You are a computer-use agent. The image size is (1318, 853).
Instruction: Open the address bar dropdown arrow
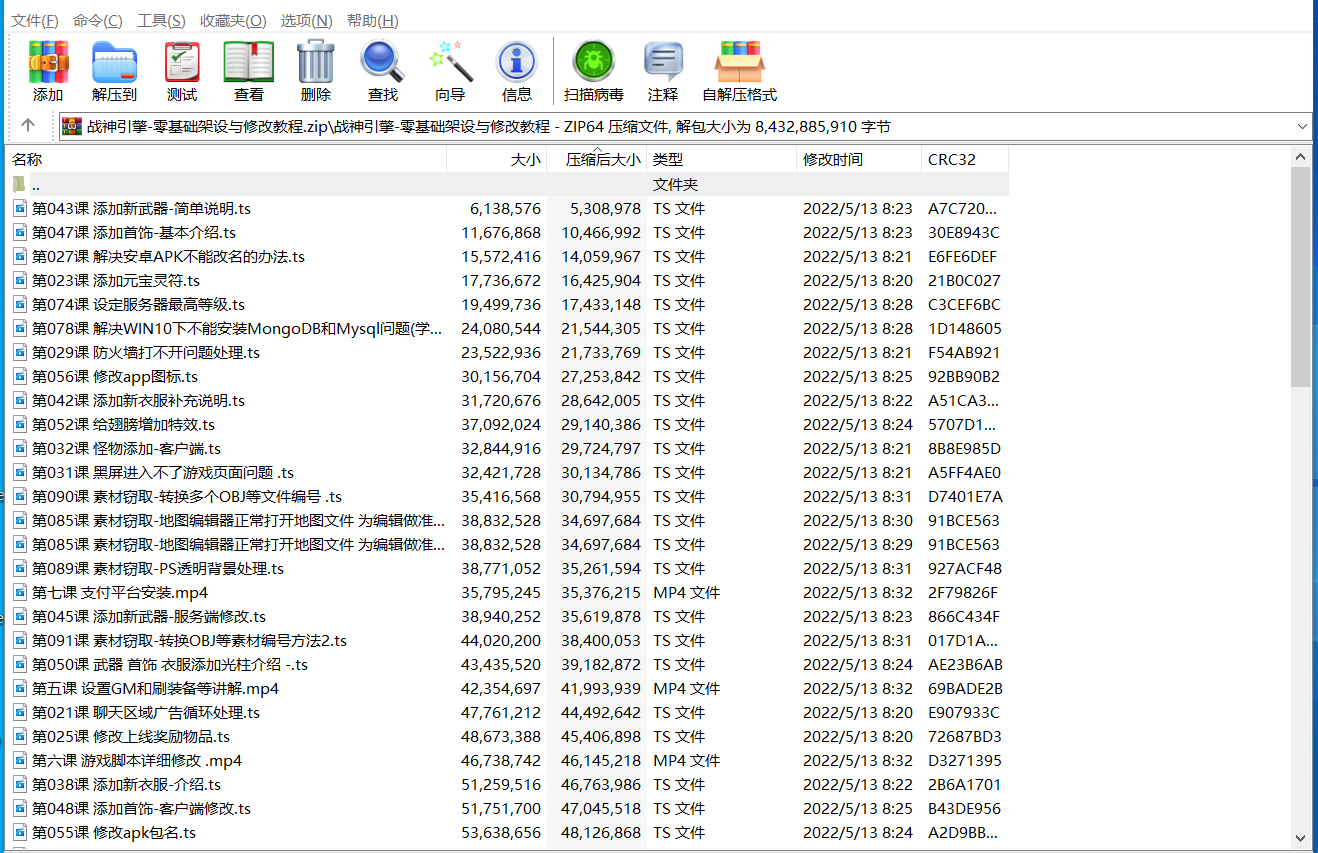point(1302,126)
